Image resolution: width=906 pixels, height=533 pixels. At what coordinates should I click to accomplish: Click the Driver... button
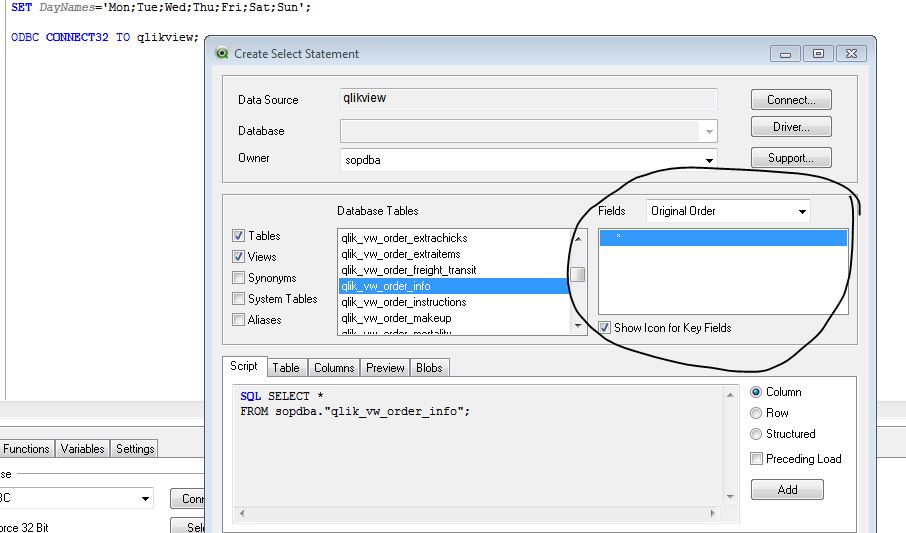pyautogui.click(x=791, y=127)
